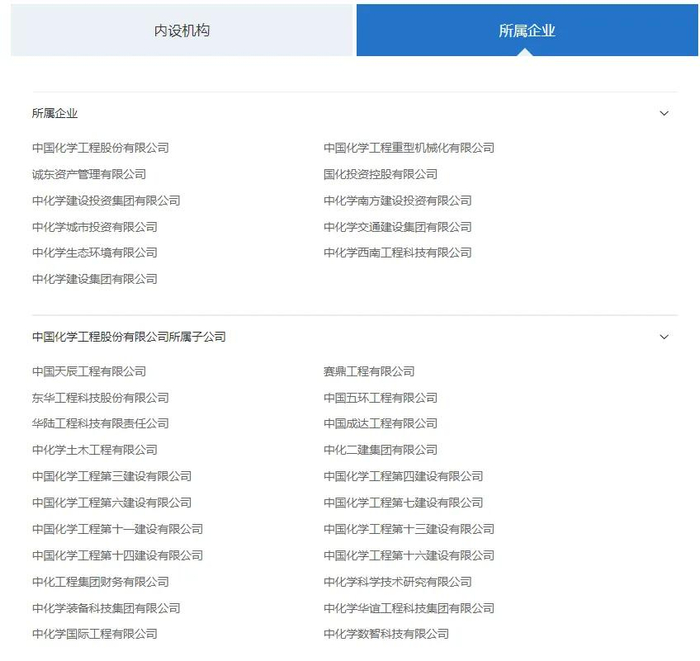The image size is (700, 661).
Task: Visit 中化学西南工程科技有限公司
Action: tap(398, 253)
